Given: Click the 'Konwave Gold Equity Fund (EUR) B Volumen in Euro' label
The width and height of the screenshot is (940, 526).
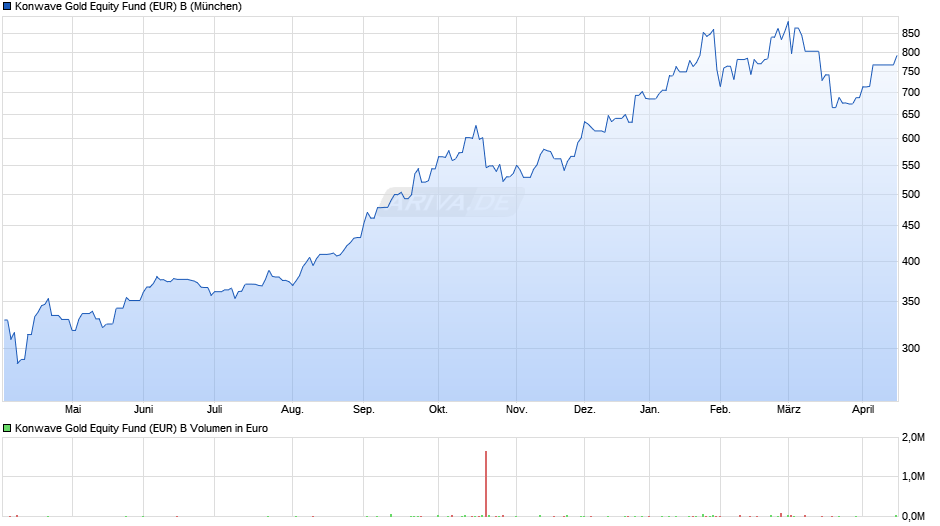Looking at the screenshot, I should pyautogui.click(x=141, y=428).
